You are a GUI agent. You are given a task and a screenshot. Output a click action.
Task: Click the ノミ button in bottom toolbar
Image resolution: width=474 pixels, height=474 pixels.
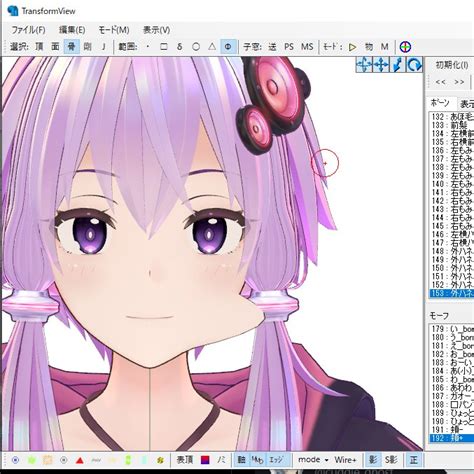(x=221, y=460)
